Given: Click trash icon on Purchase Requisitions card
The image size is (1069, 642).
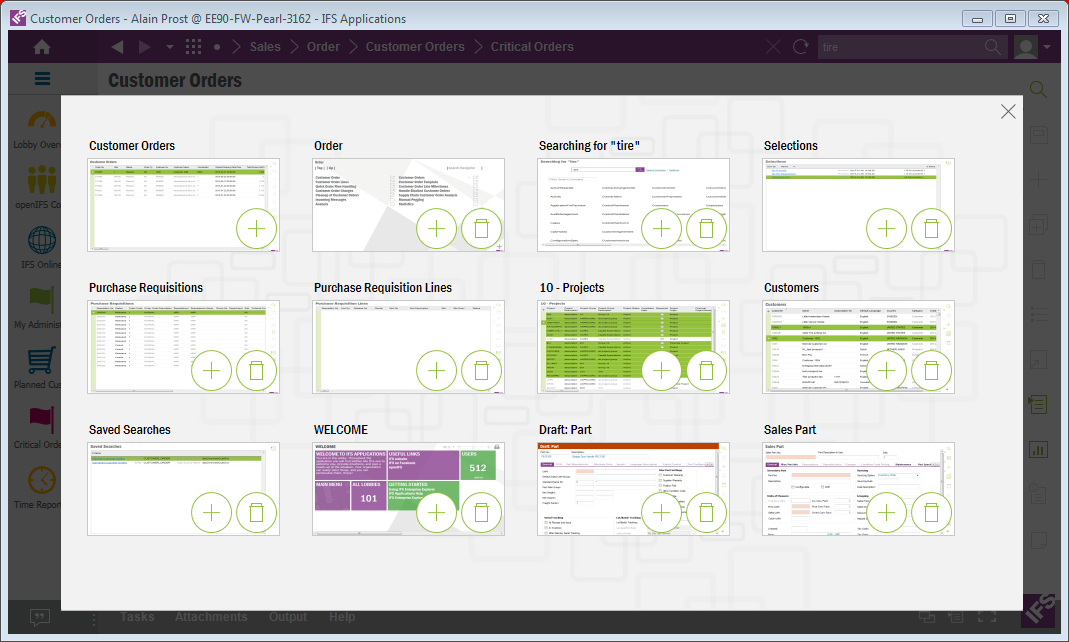Looking at the screenshot, I should [x=256, y=371].
